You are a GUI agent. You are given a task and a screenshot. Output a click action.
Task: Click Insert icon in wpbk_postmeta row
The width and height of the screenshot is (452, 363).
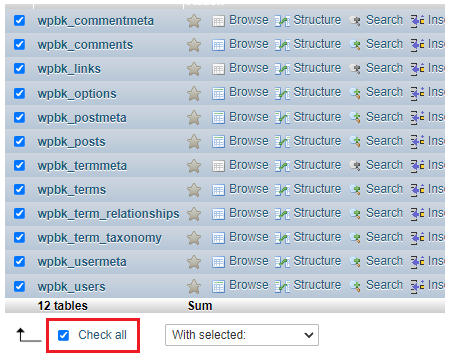[417, 118]
